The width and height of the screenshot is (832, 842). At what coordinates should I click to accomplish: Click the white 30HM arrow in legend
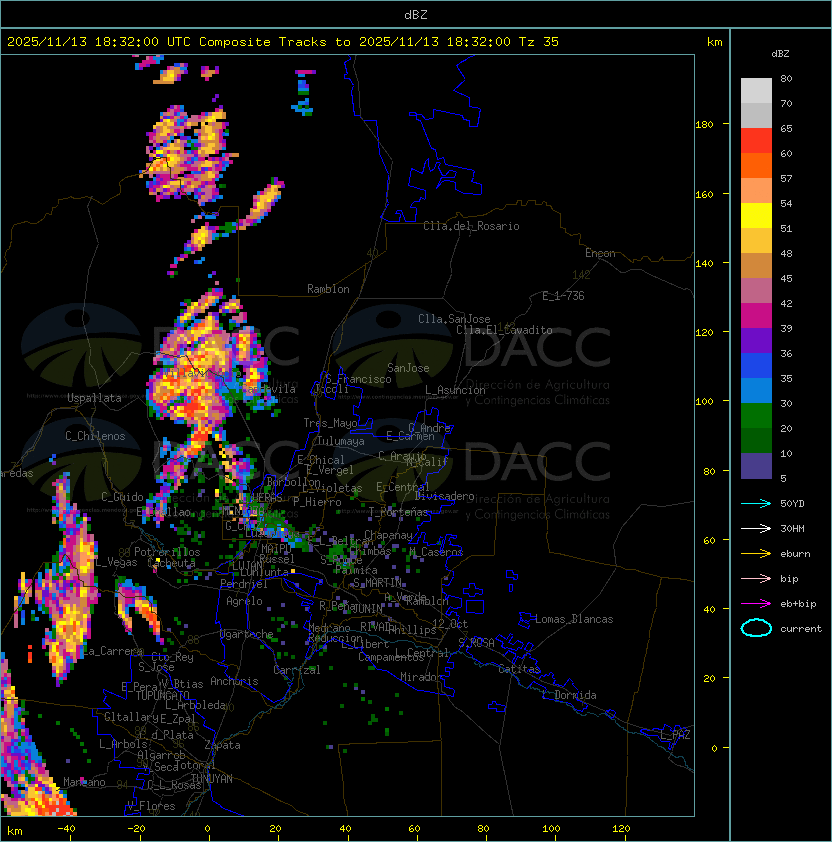tap(756, 528)
